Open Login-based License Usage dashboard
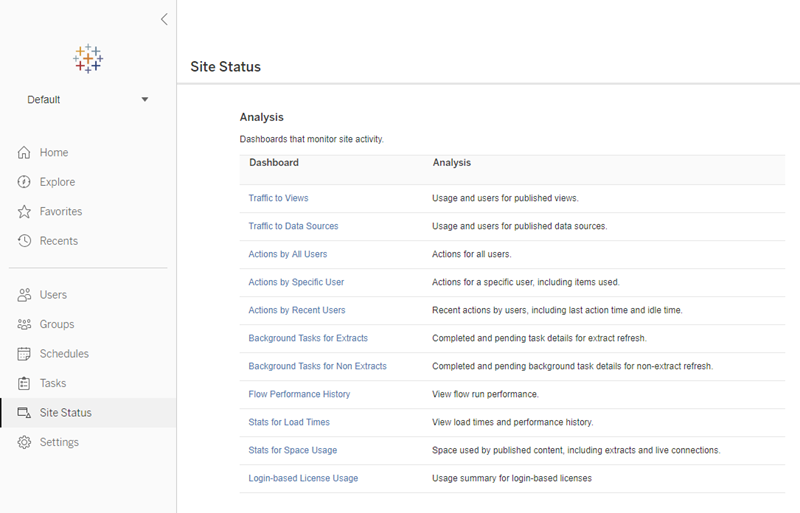 point(304,478)
